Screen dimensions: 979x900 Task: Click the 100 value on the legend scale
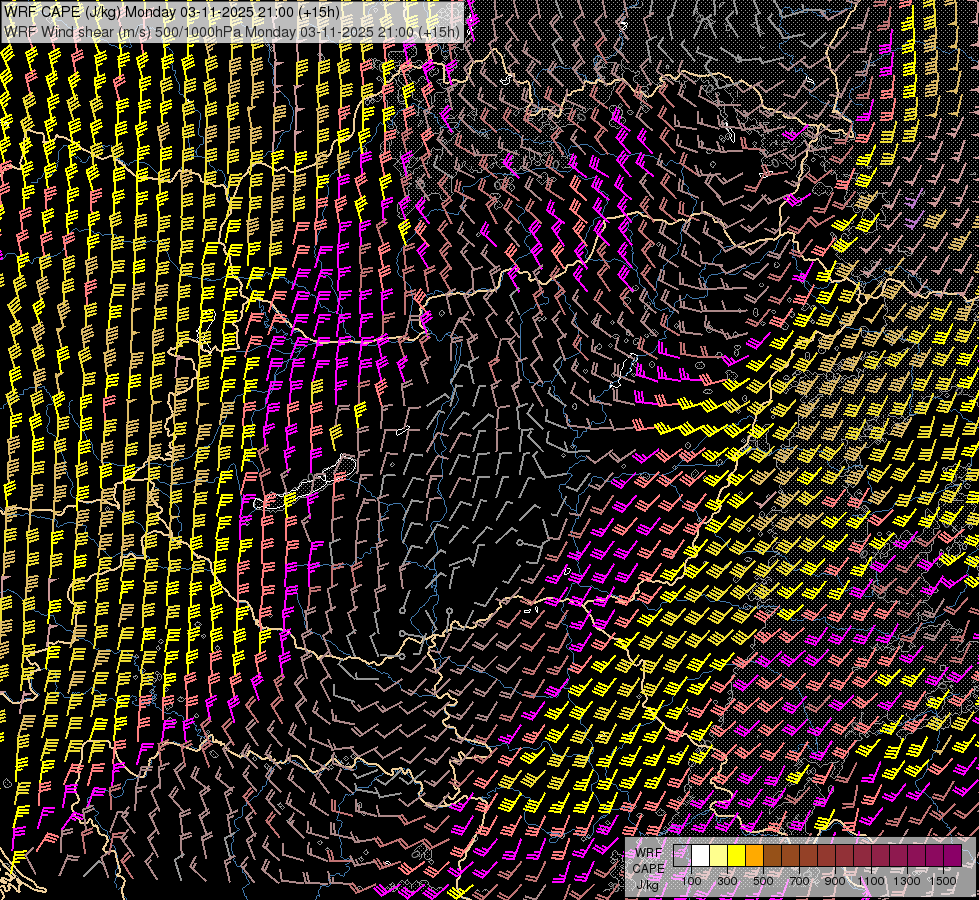tap(691, 880)
